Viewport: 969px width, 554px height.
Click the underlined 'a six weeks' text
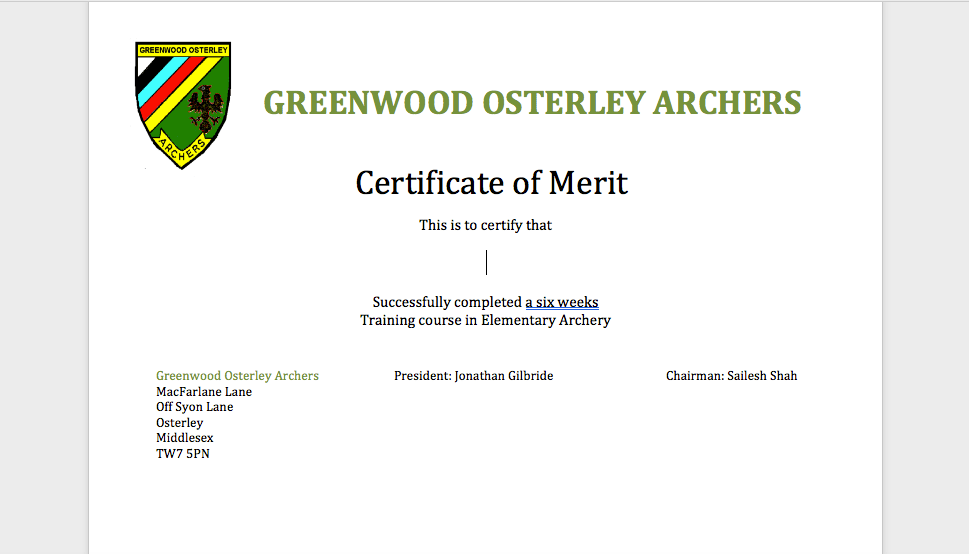562,302
